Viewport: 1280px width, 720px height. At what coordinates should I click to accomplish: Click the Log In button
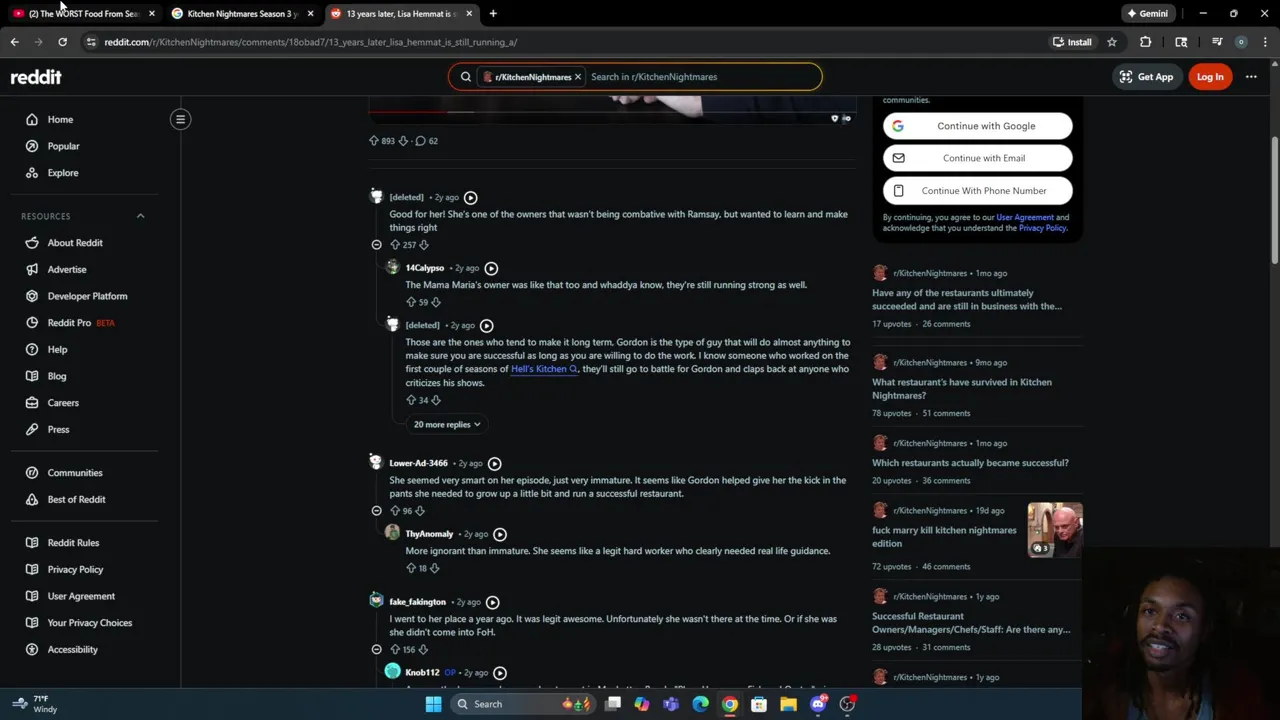tap(1210, 77)
